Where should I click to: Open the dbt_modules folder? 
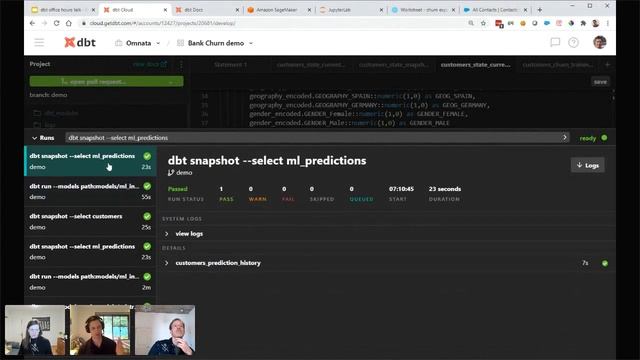point(56,113)
